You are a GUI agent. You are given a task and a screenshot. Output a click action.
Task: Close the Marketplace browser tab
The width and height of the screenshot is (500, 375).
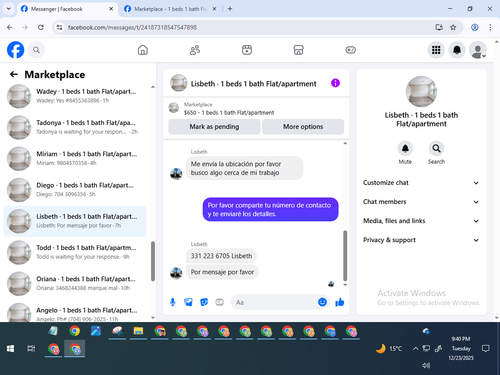[214, 9]
